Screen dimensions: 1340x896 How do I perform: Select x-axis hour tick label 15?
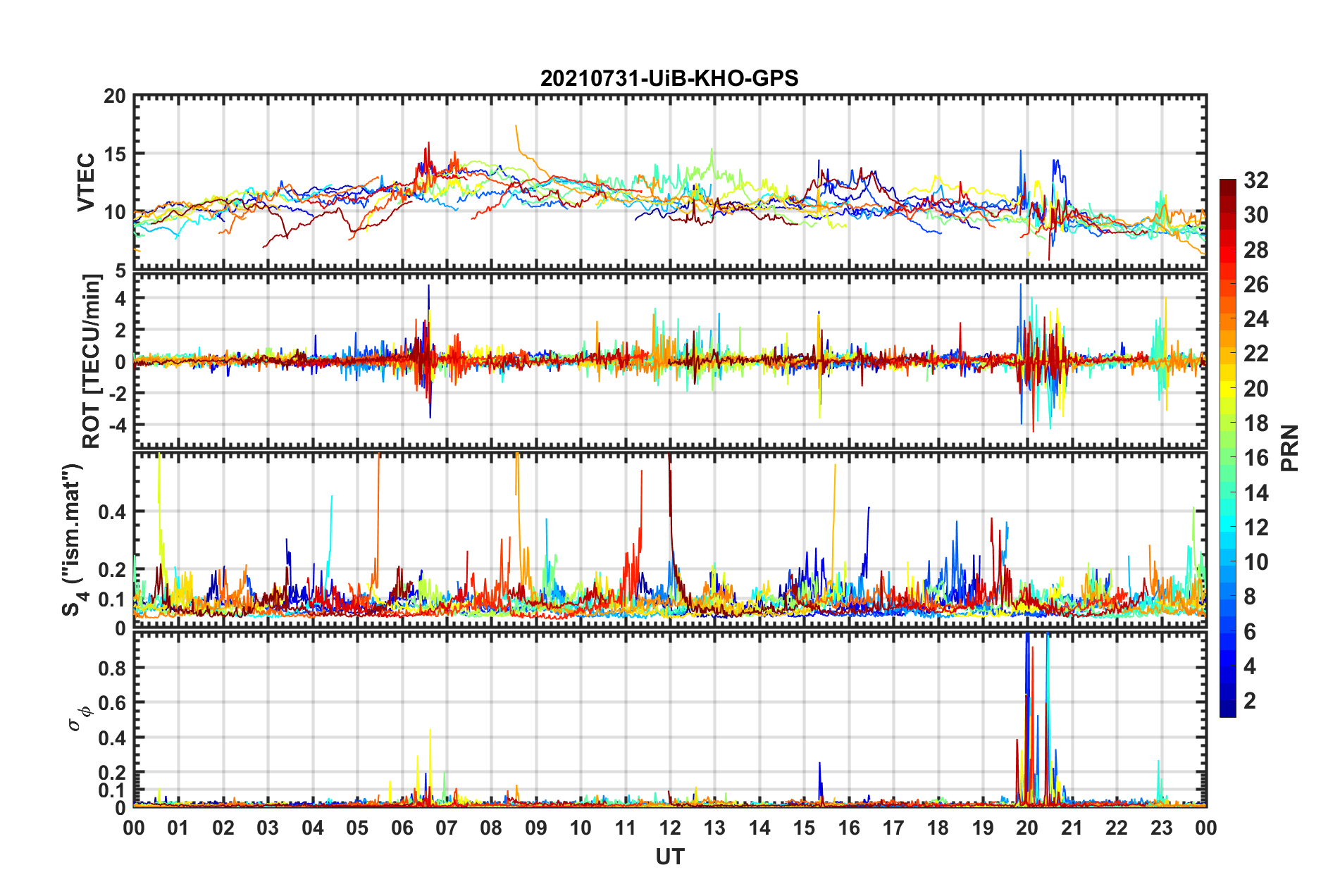pyautogui.click(x=804, y=828)
